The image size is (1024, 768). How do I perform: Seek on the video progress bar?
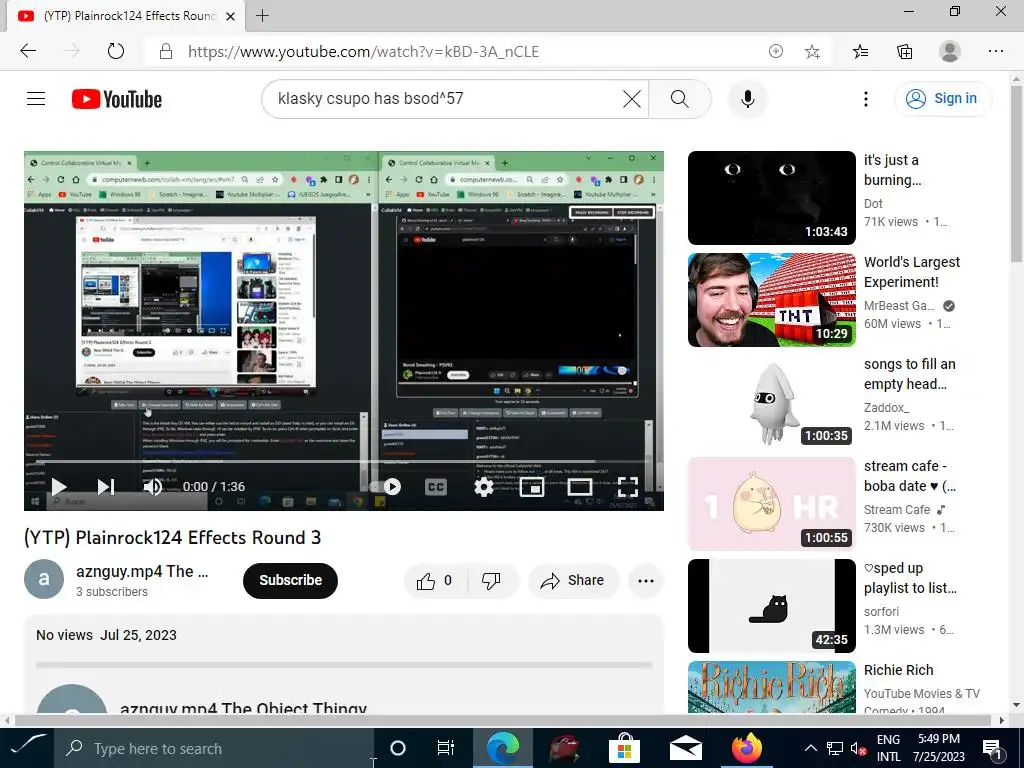(344, 462)
